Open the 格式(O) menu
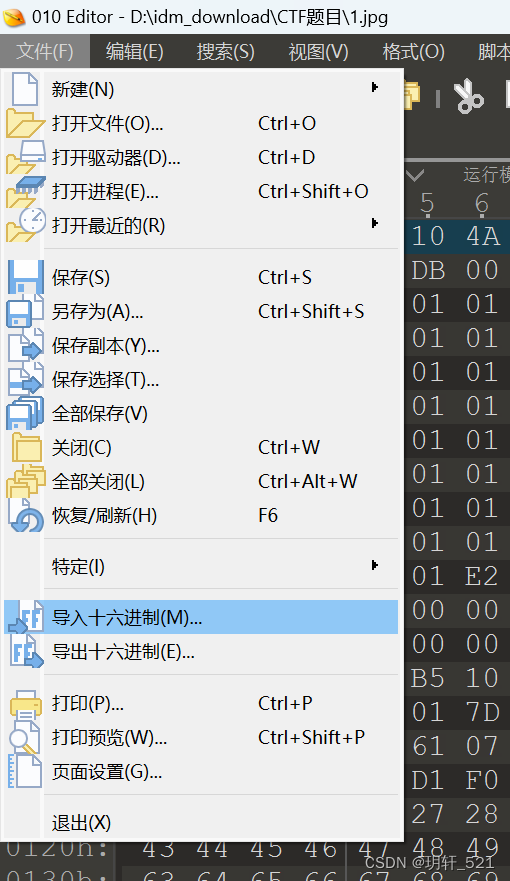The width and height of the screenshot is (510, 881). [x=413, y=52]
